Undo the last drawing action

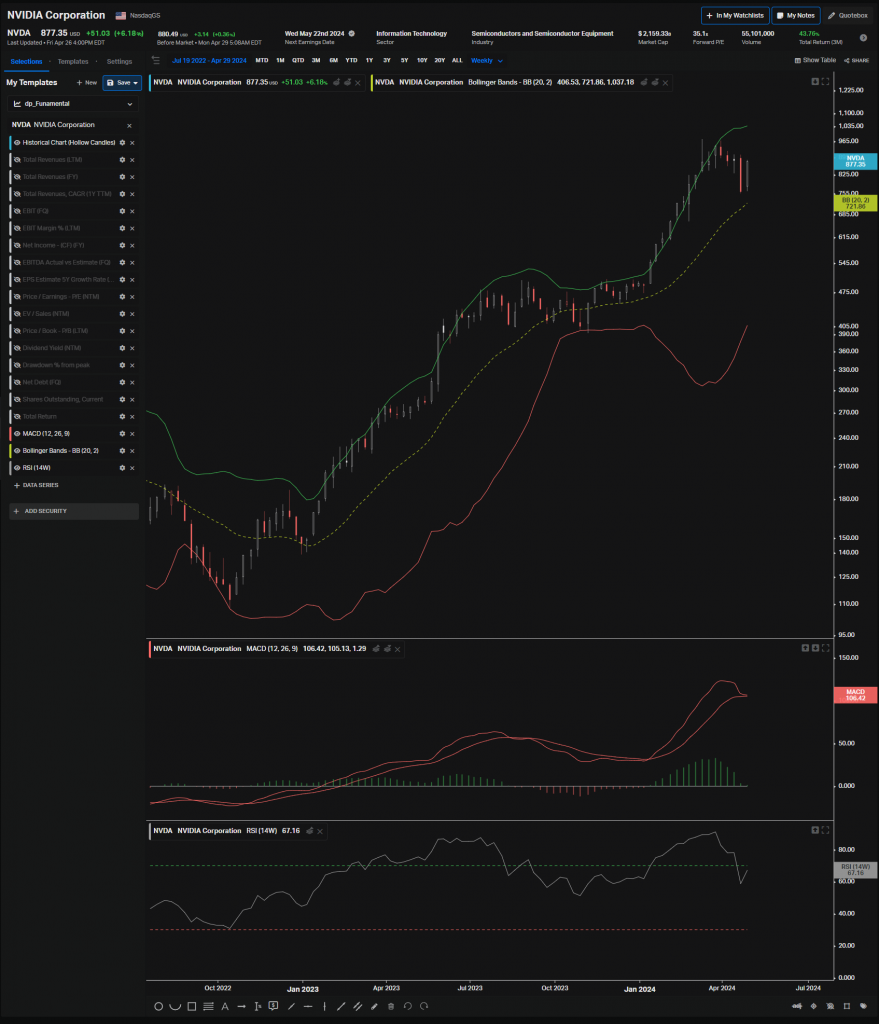click(408, 1006)
